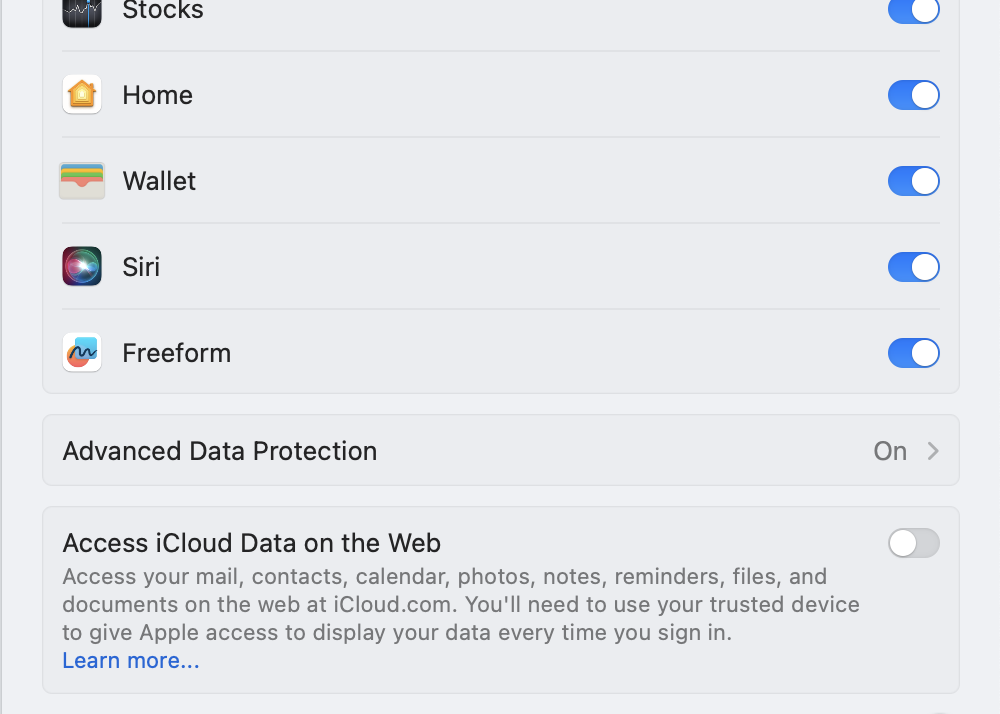
Task: Select the Freeform row label
Action: tap(176, 353)
